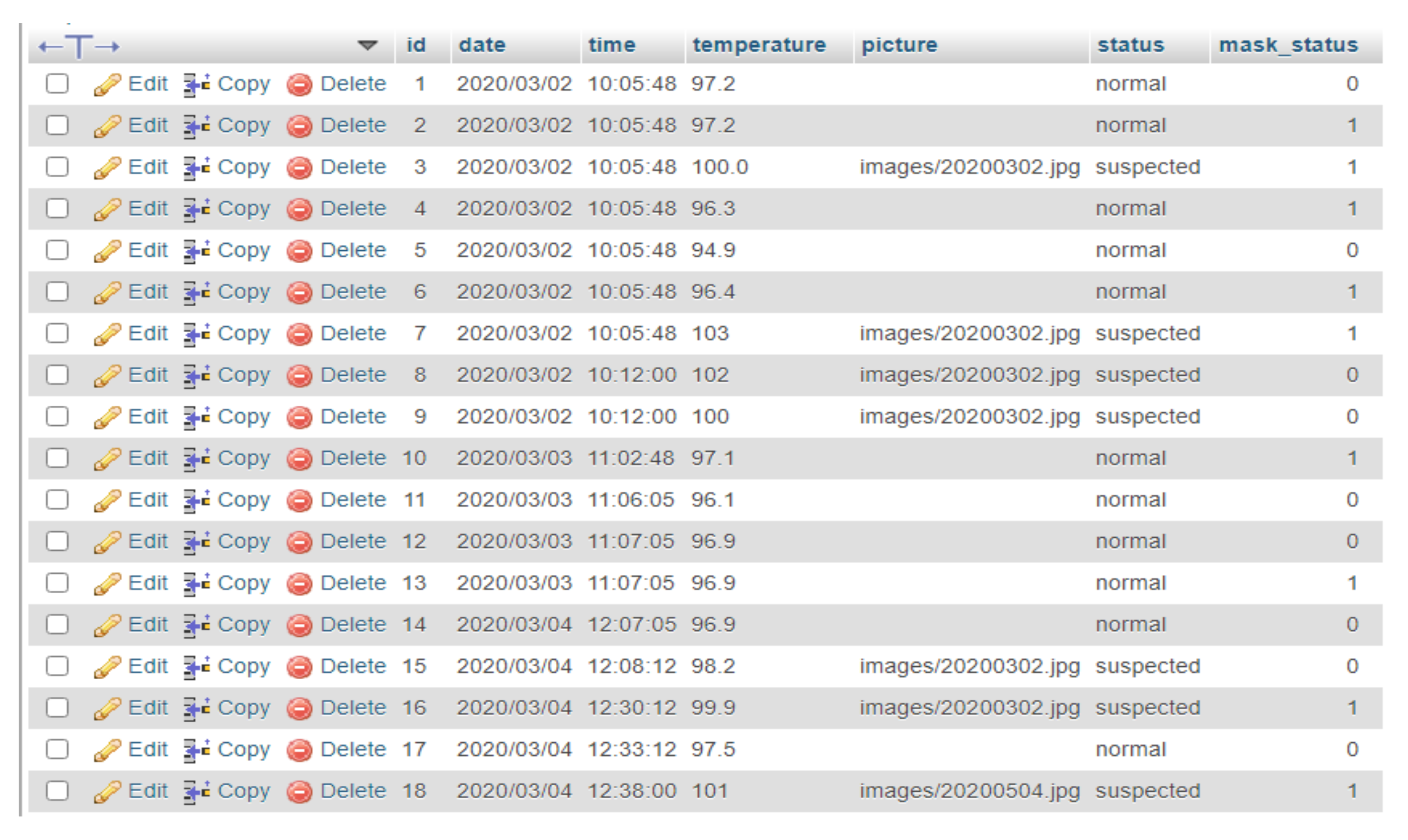Delete the record with id 7
Screen dimensions: 1408x840
click(x=352, y=333)
